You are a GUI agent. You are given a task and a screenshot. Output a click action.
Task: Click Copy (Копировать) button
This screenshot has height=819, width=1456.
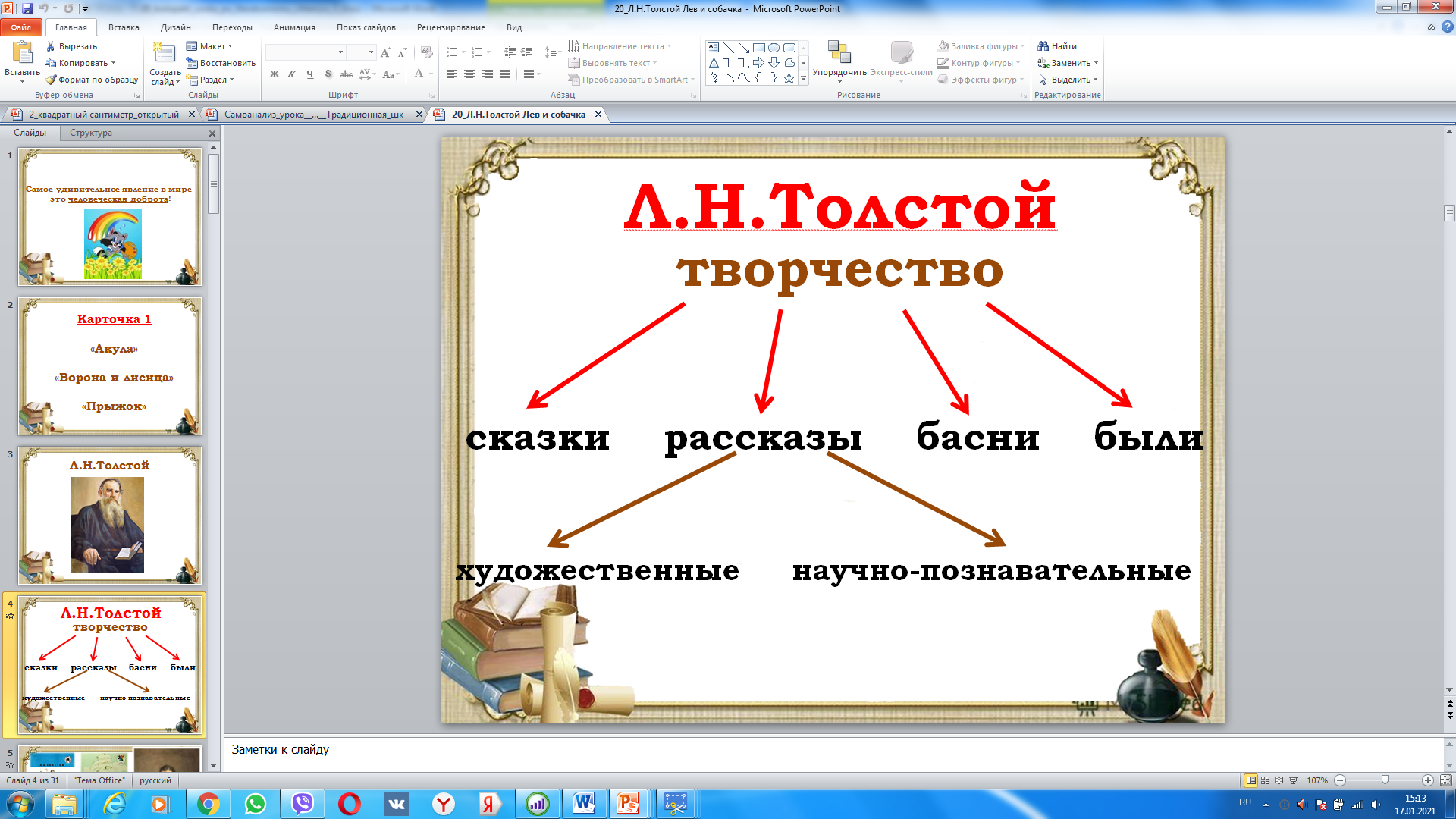(x=80, y=63)
